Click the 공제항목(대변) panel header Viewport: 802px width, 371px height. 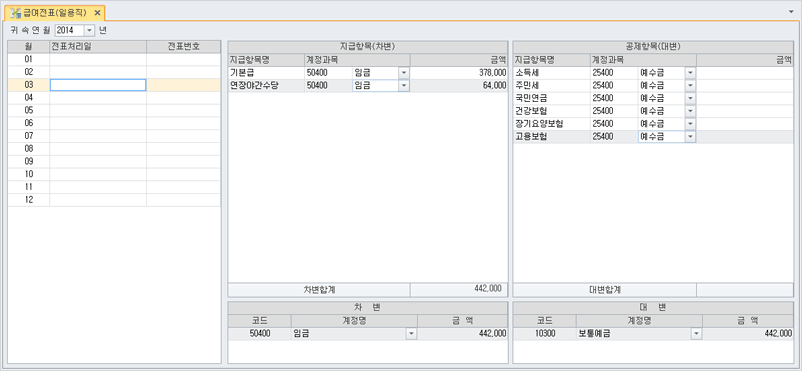[653, 47]
